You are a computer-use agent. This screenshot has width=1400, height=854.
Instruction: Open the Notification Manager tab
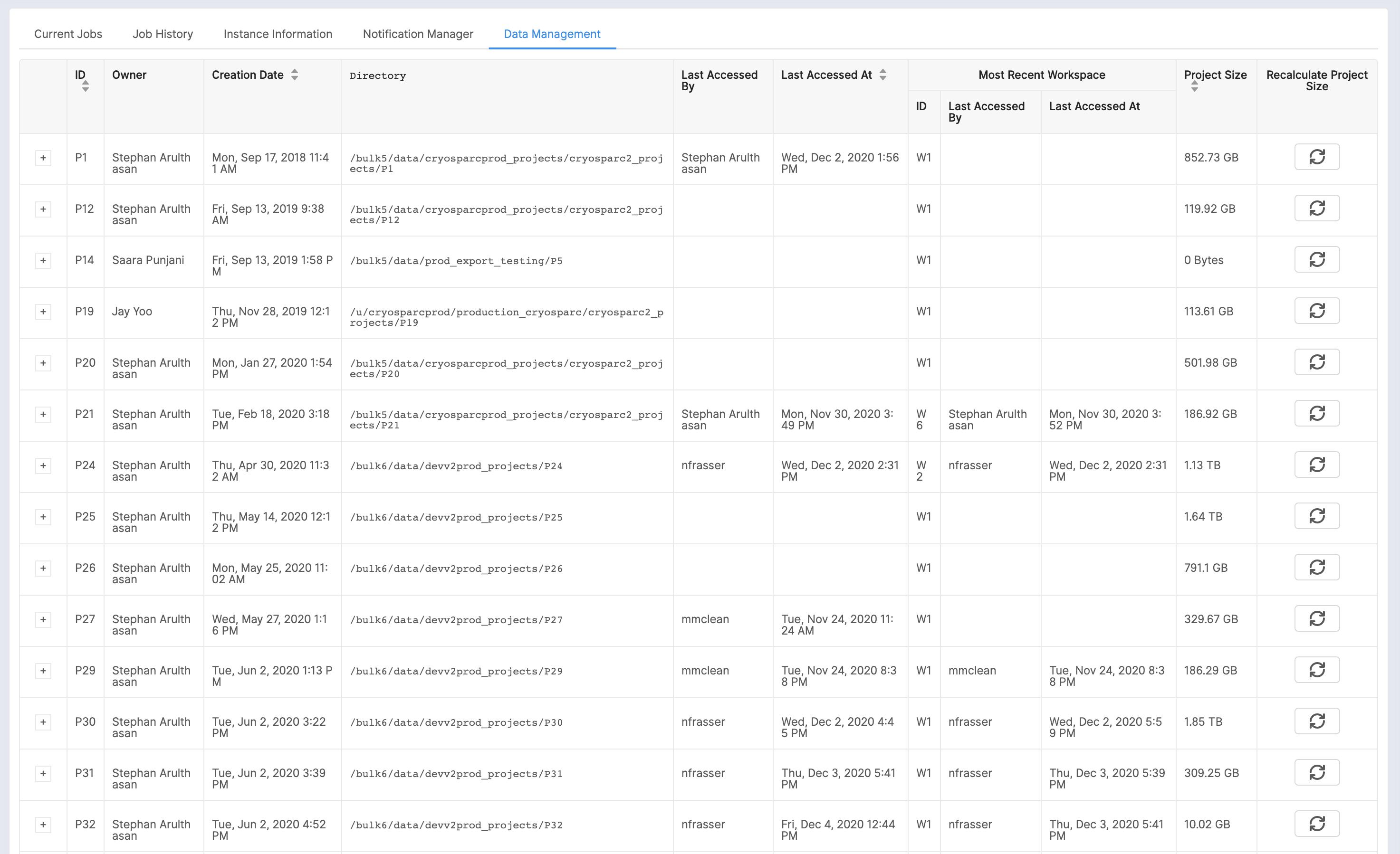click(x=418, y=34)
